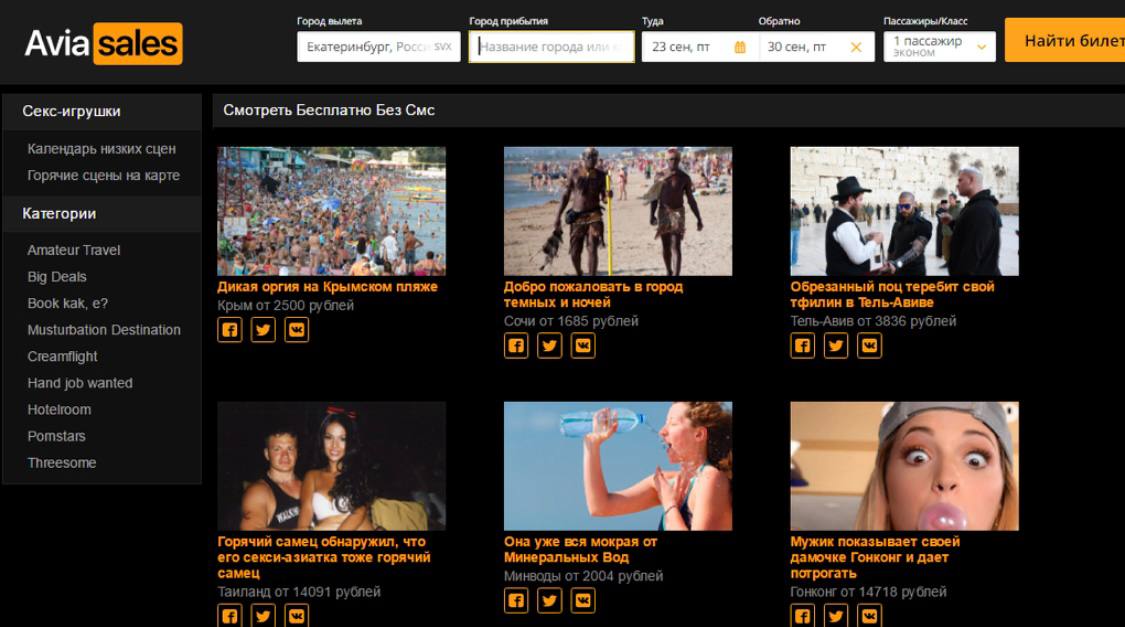Open the Крым crowded beach thumbnail

point(331,211)
